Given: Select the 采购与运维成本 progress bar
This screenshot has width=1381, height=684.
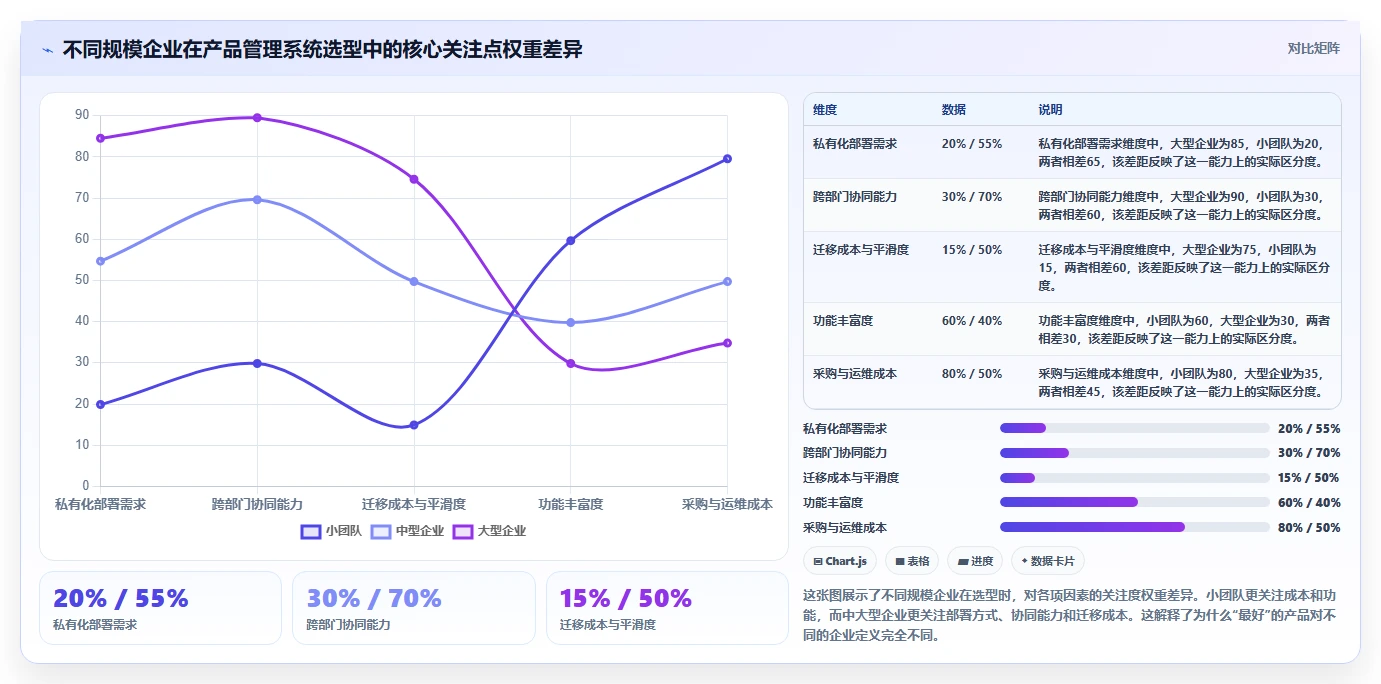Looking at the screenshot, I should click(1135, 527).
